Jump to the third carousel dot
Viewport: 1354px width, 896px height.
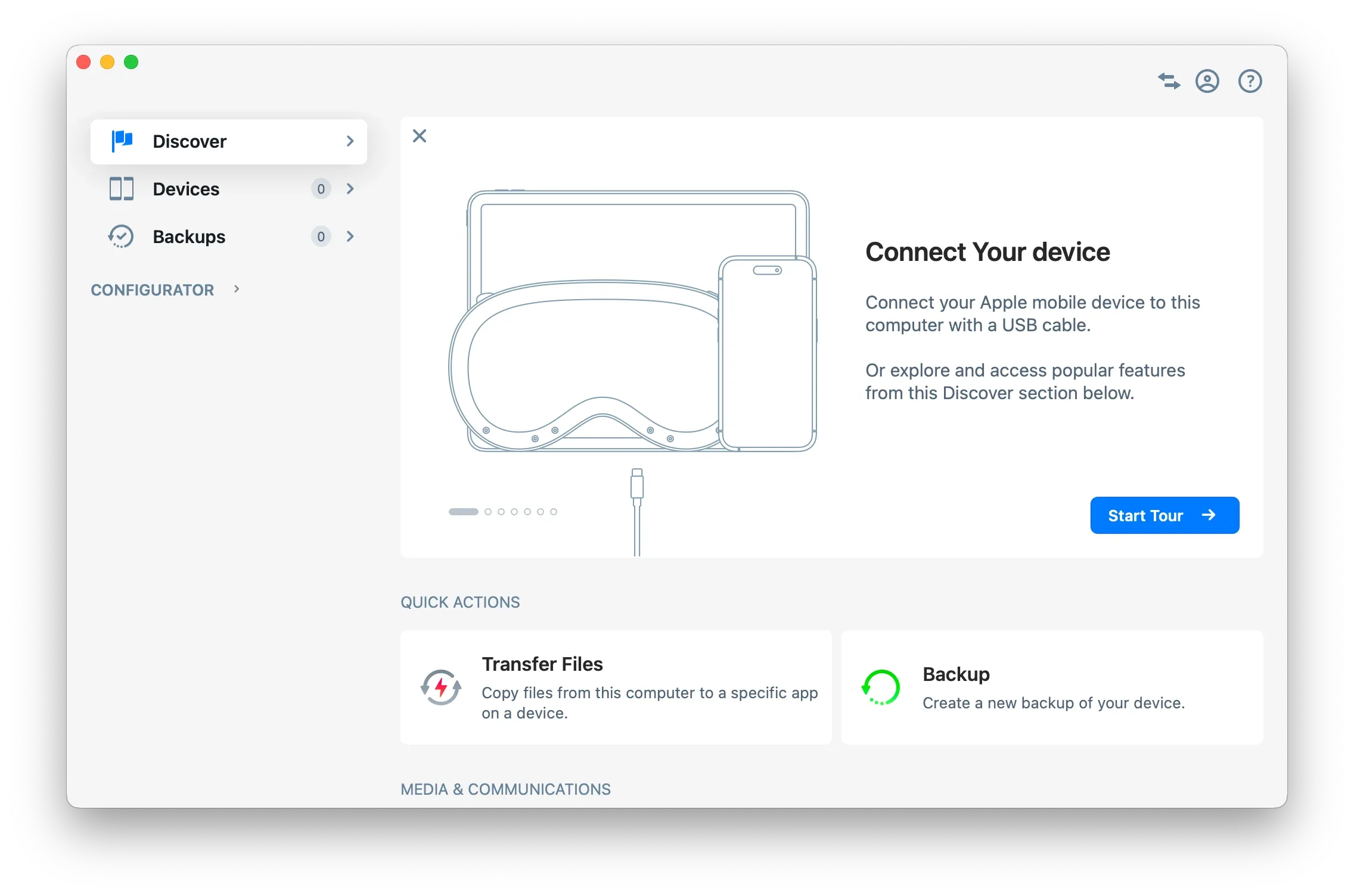pos(501,511)
